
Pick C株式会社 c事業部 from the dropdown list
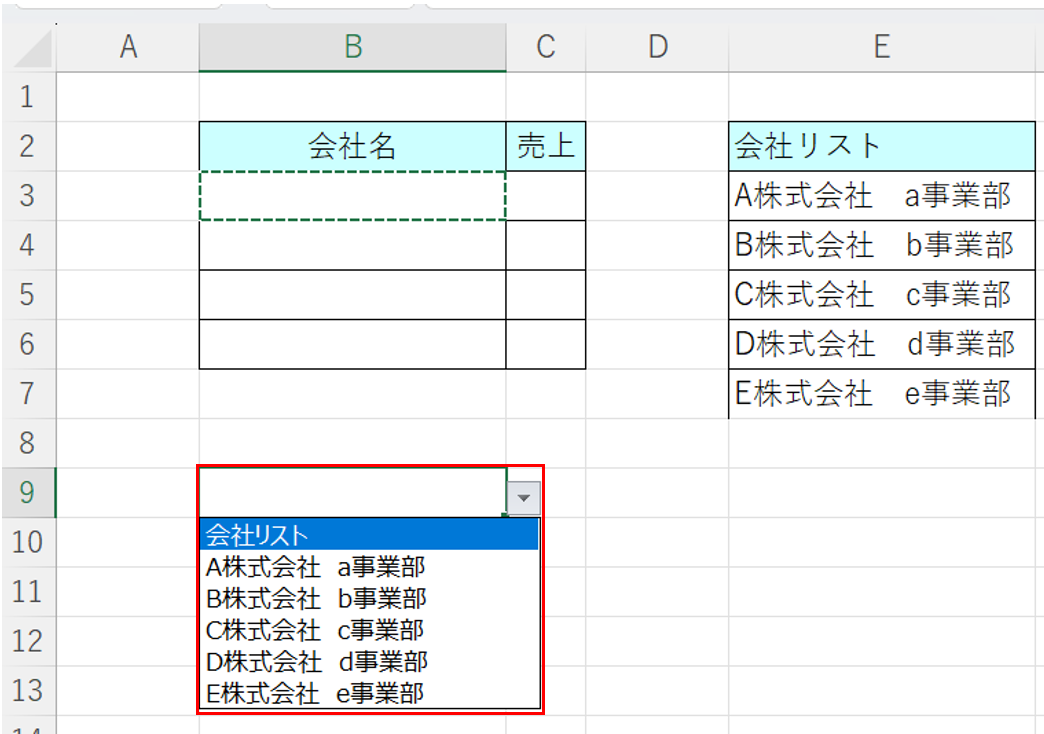[x=370, y=630]
